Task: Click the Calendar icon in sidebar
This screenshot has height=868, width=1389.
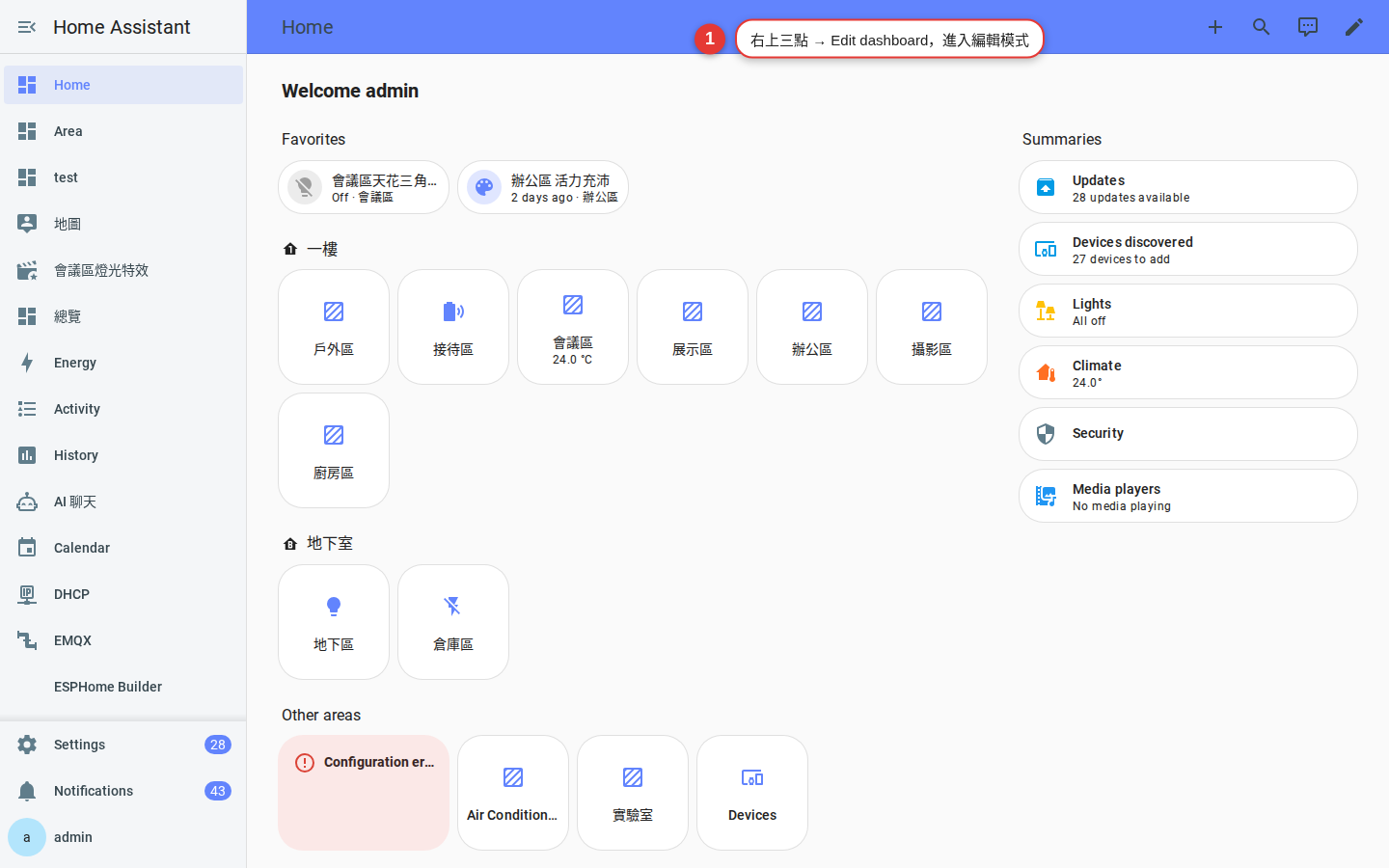Action: pyautogui.click(x=27, y=548)
